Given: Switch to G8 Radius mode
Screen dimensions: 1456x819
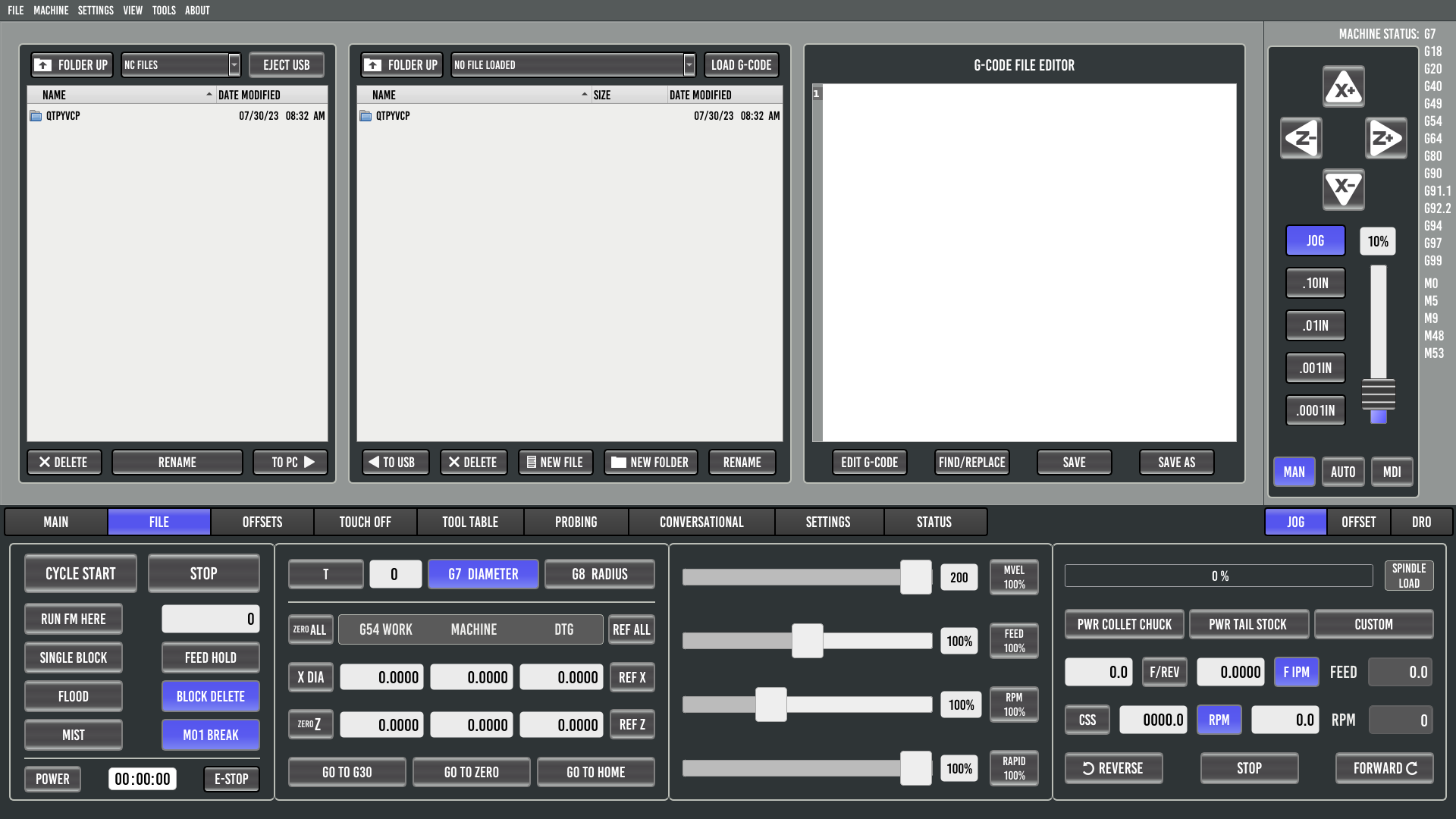Looking at the screenshot, I should pyautogui.click(x=599, y=574).
